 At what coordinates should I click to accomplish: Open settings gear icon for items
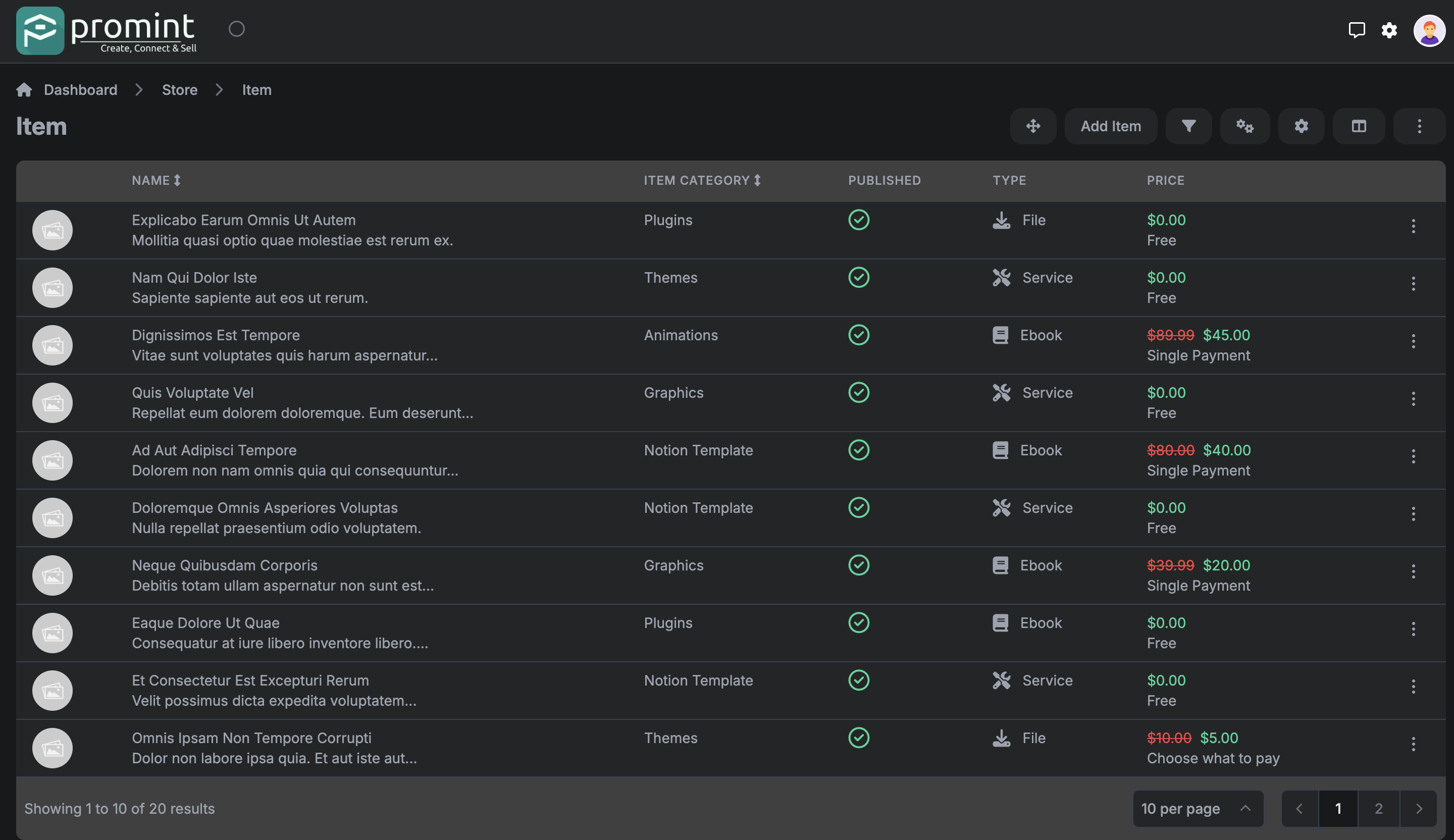tap(1301, 125)
